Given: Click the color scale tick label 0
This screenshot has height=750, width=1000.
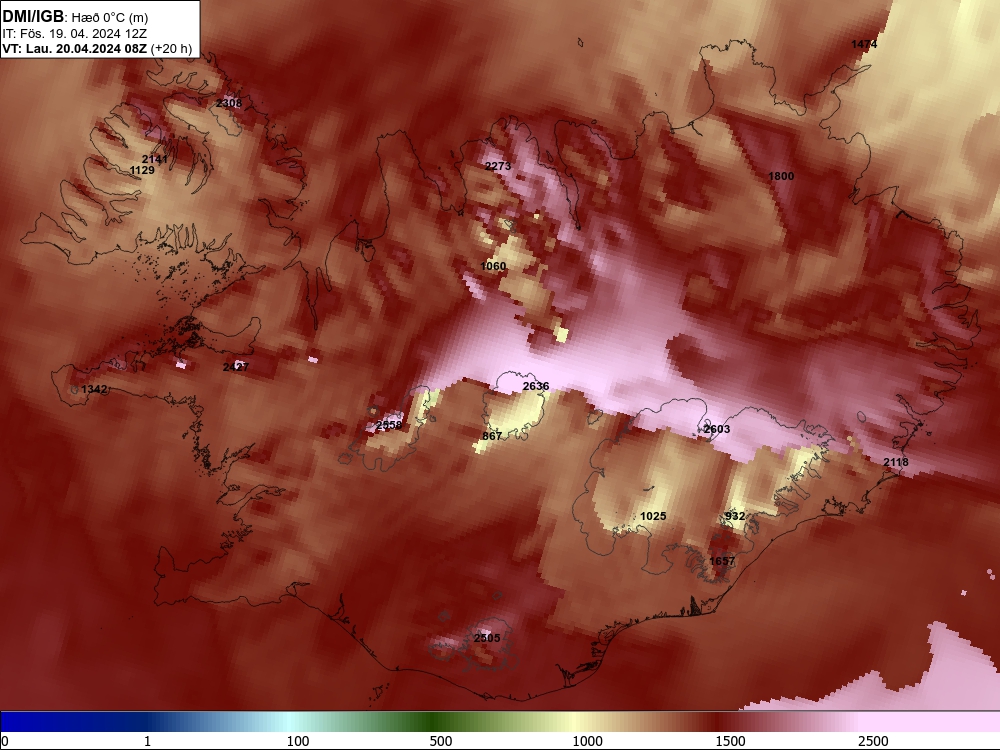Looking at the screenshot, I should coord(5,741).
